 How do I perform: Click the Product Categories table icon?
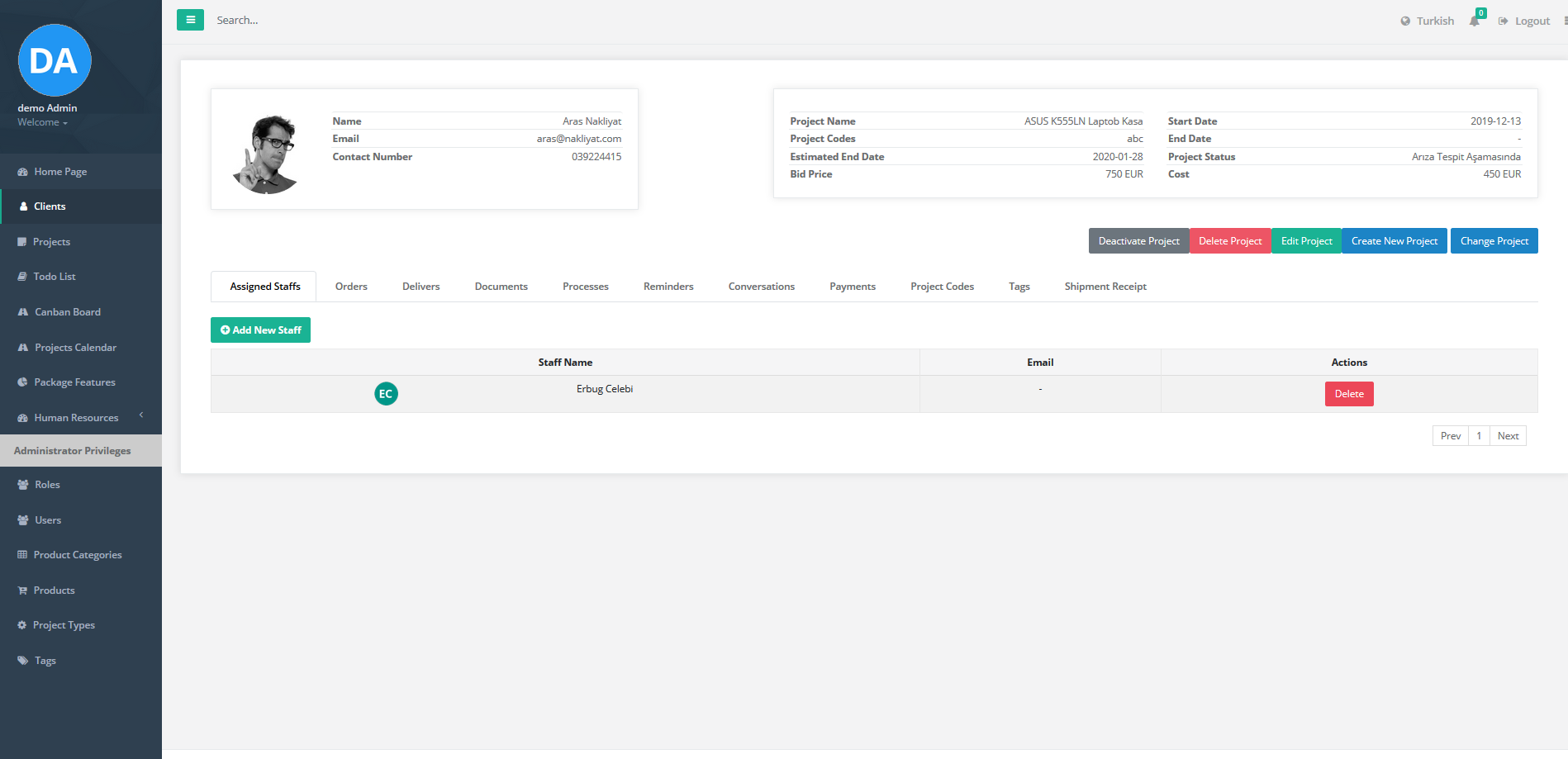(22, 555)
